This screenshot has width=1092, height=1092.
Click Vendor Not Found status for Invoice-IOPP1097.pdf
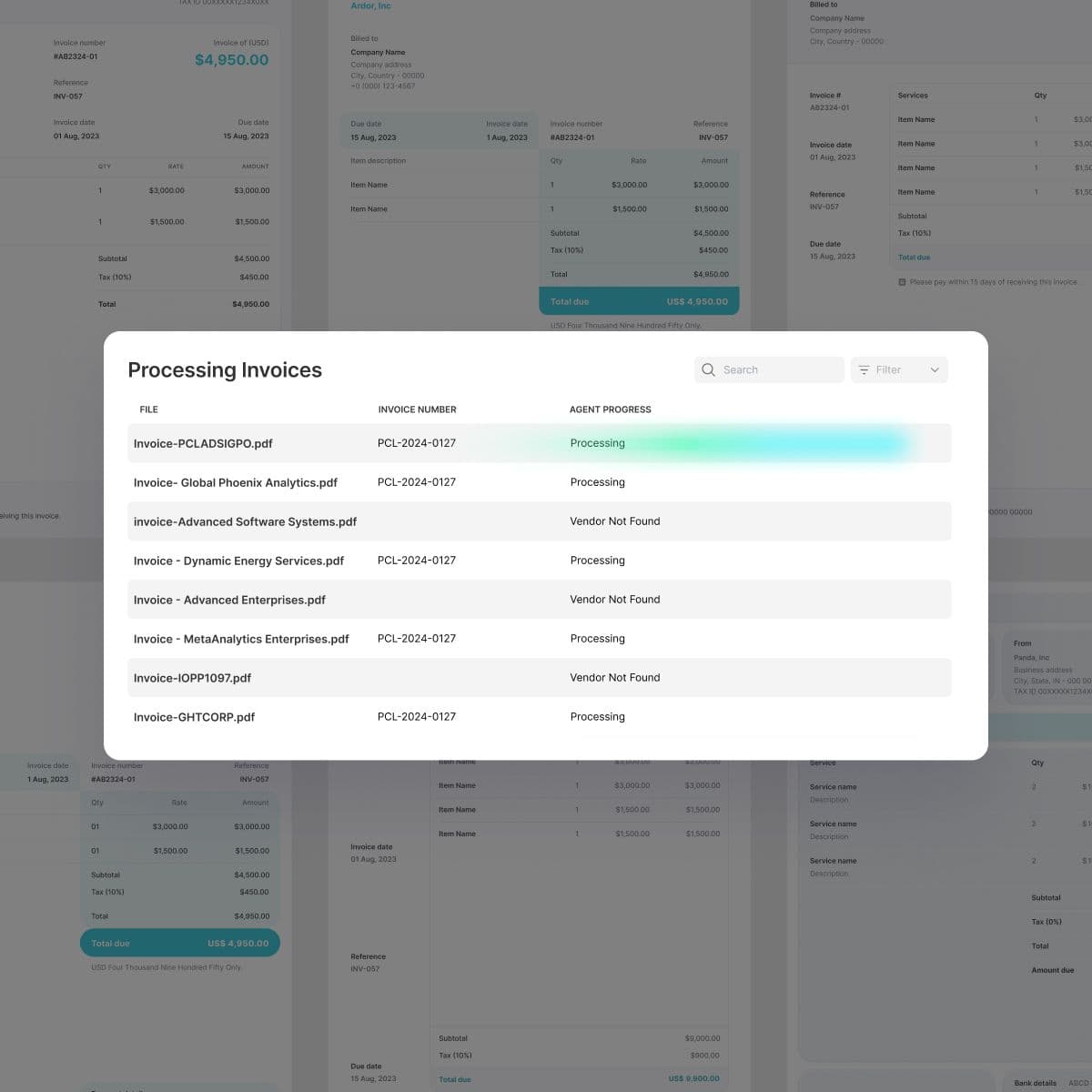(615, 677)
